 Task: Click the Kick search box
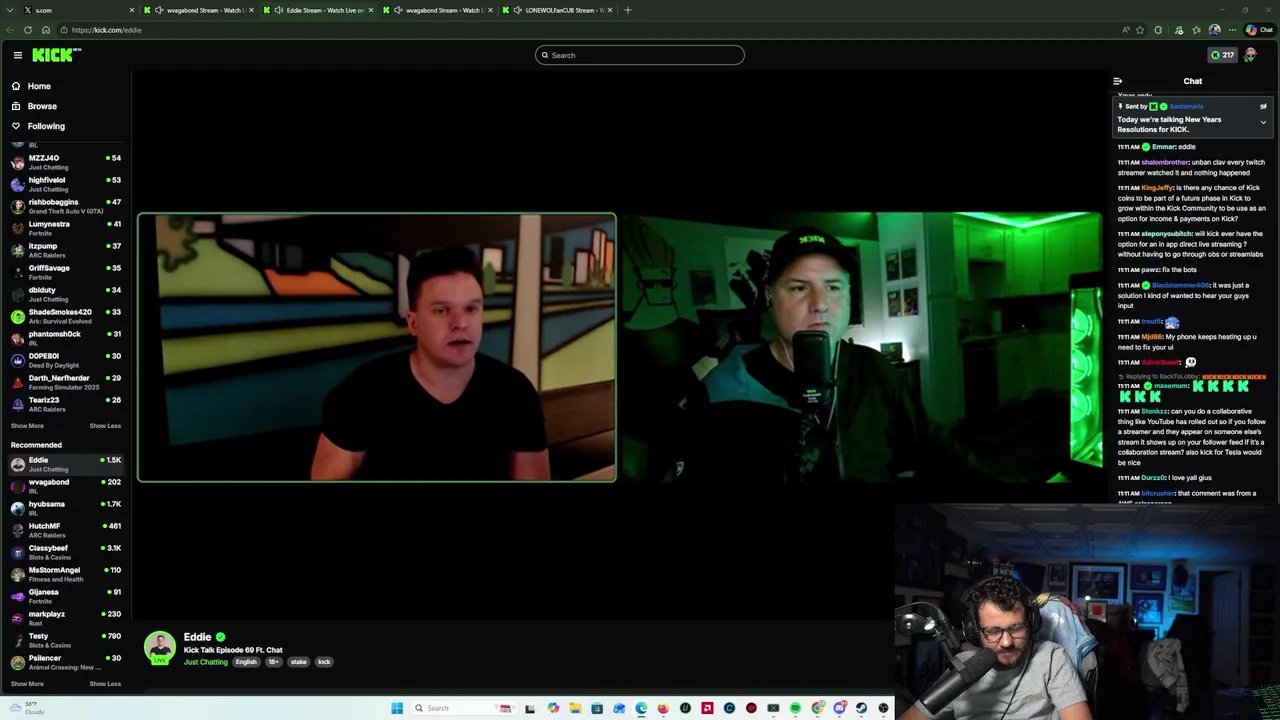pos(639,55)
